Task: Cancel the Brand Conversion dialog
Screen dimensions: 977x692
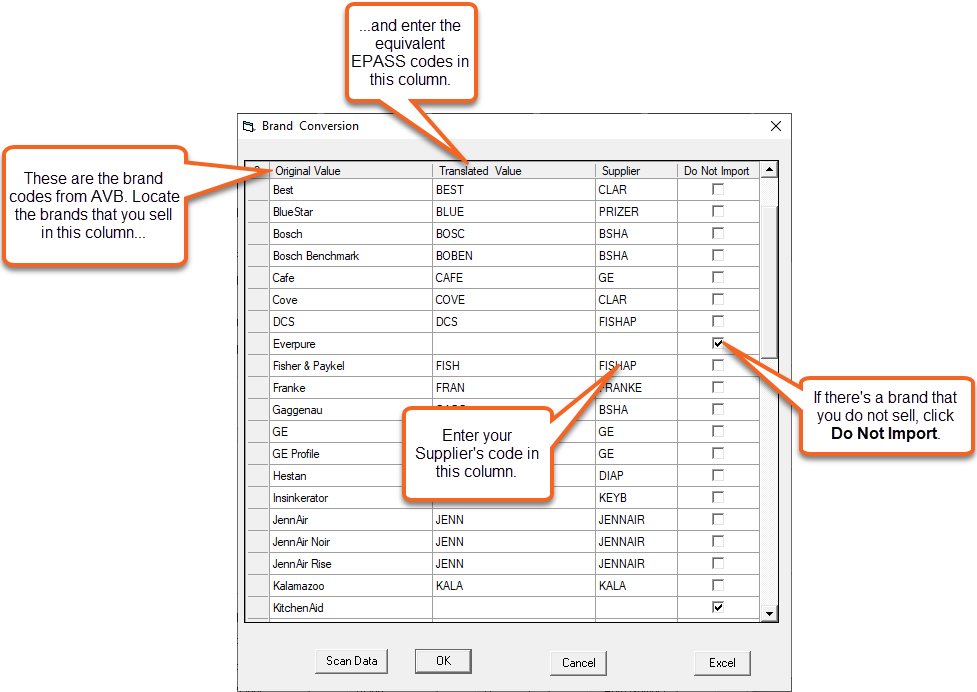Action: (578, 663)
